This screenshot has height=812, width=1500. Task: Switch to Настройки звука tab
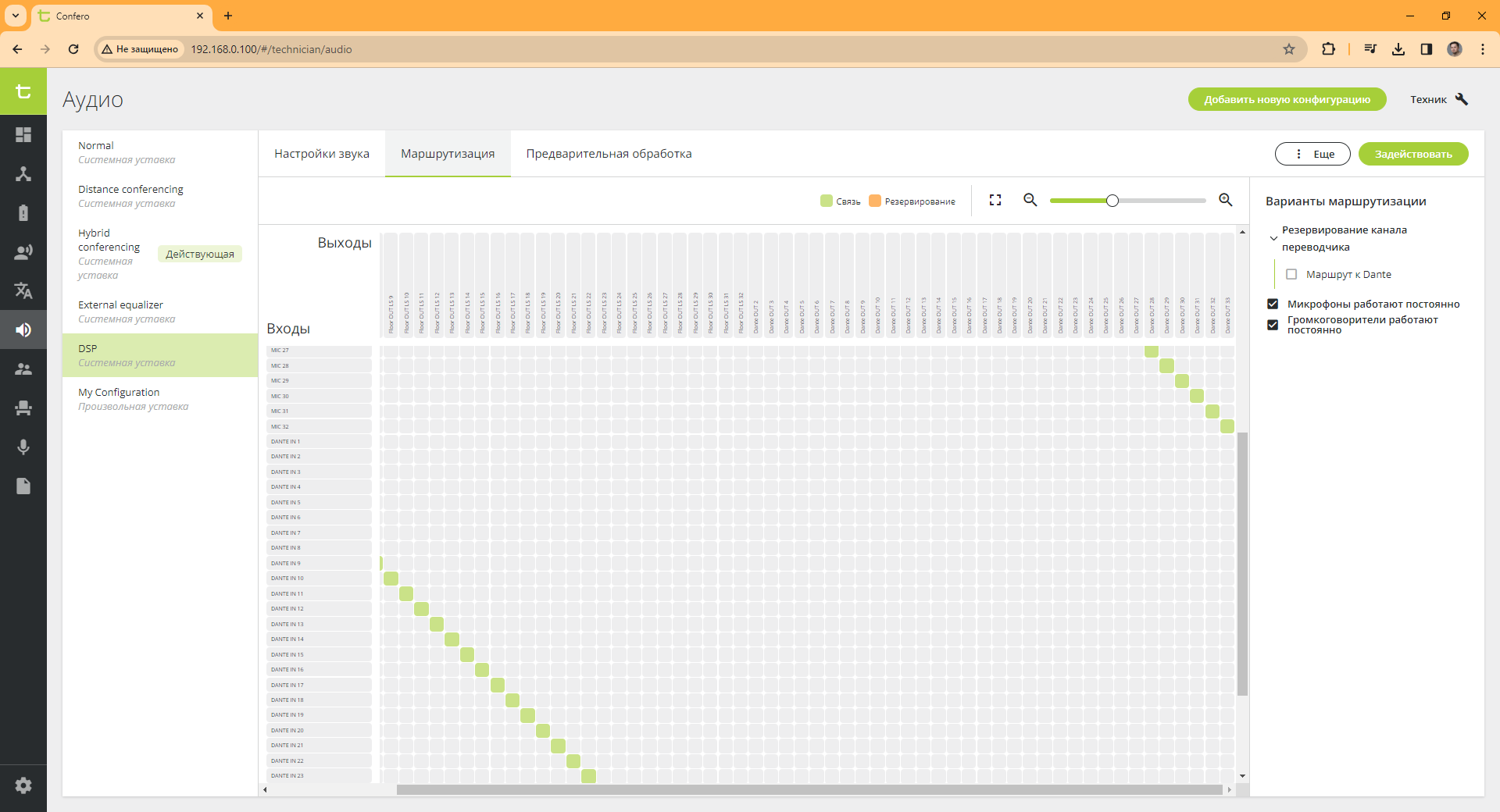point(322,154)
